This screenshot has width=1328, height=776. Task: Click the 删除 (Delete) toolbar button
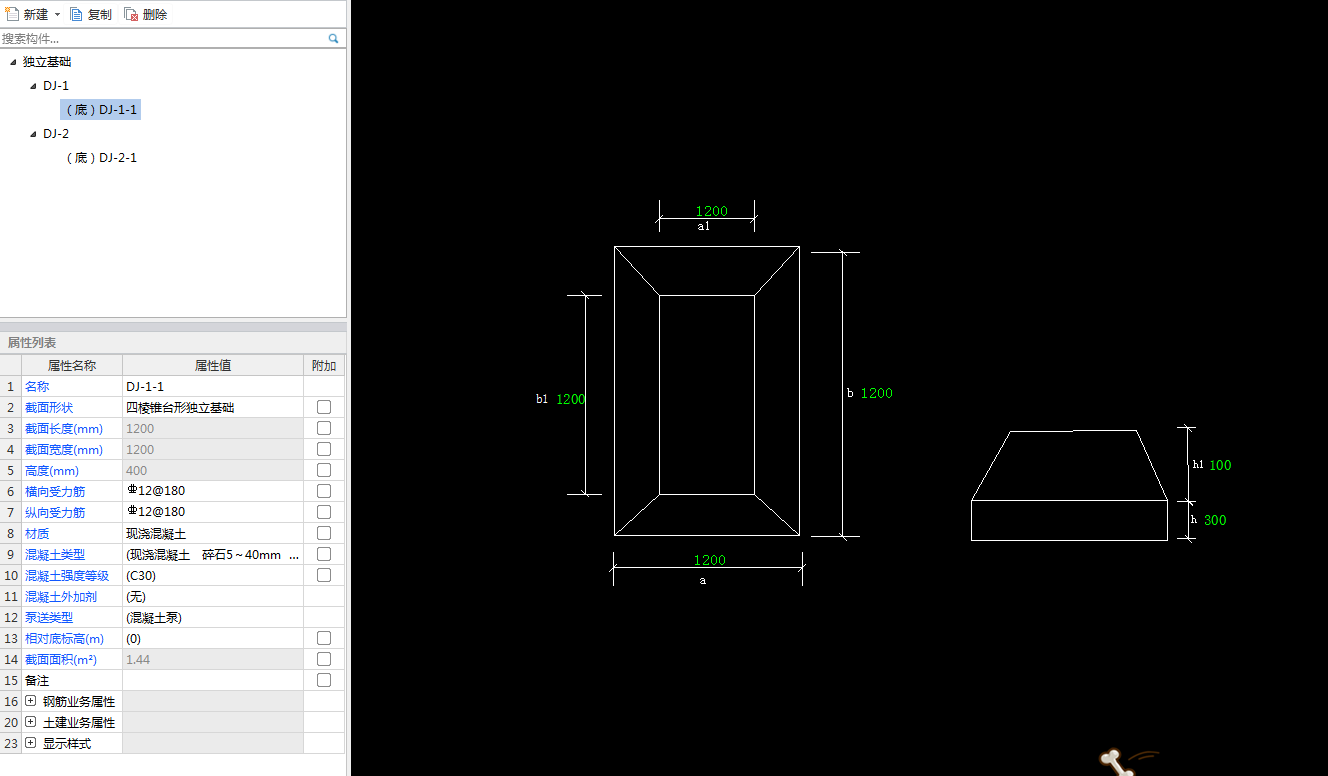(146, 14)
